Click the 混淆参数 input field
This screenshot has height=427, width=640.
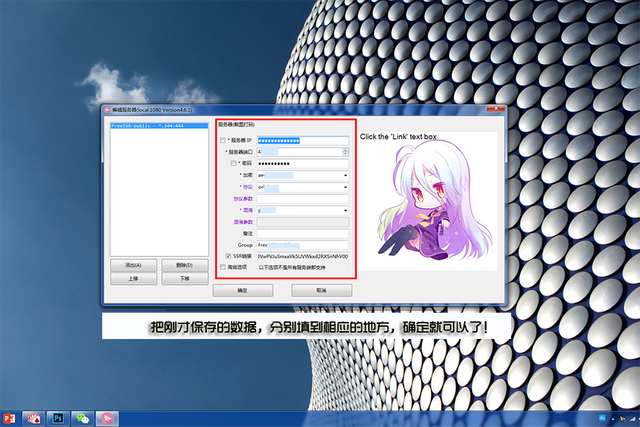pos(303,222)
